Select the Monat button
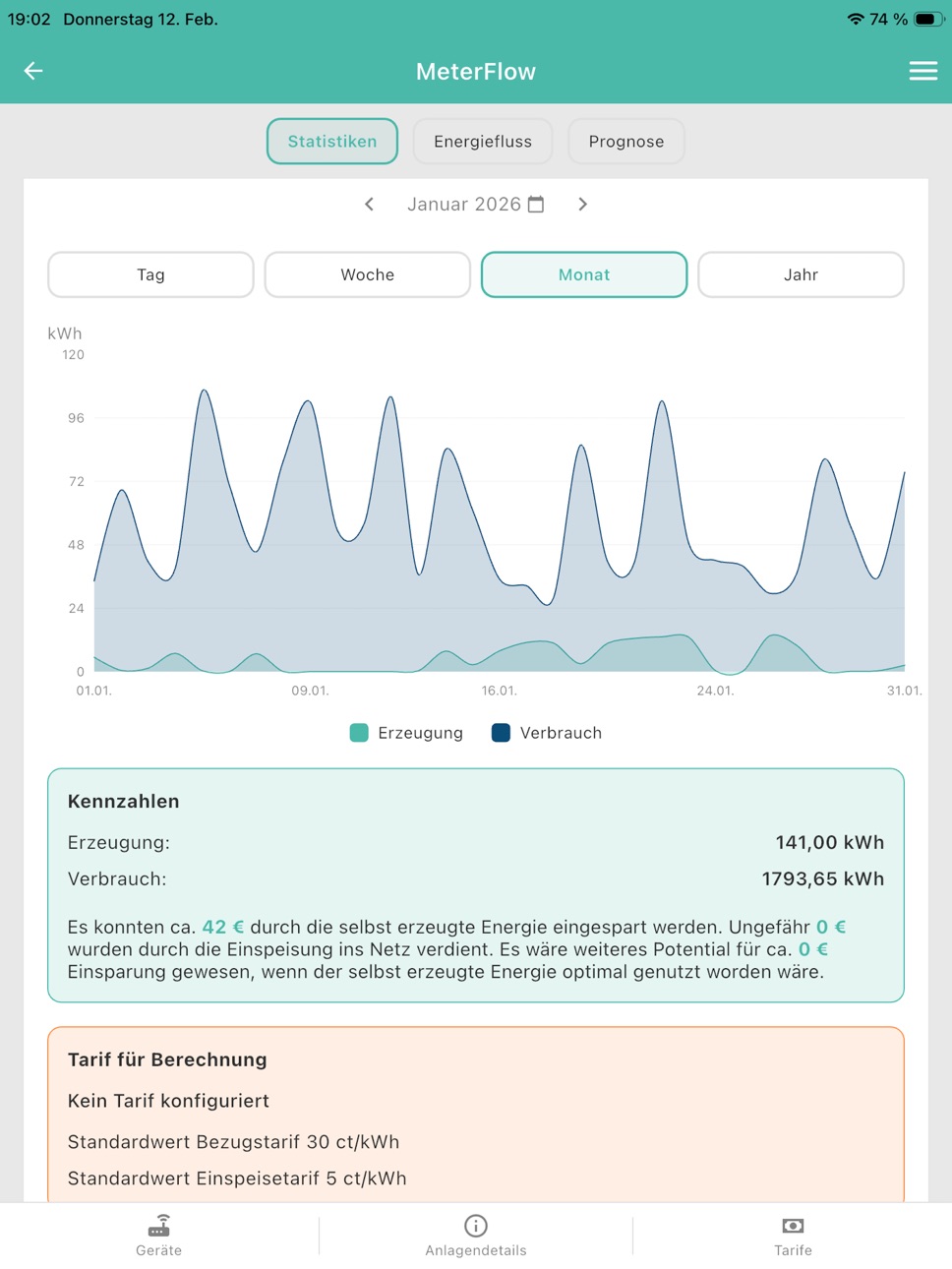952x1269 pixels. (584, 274)
